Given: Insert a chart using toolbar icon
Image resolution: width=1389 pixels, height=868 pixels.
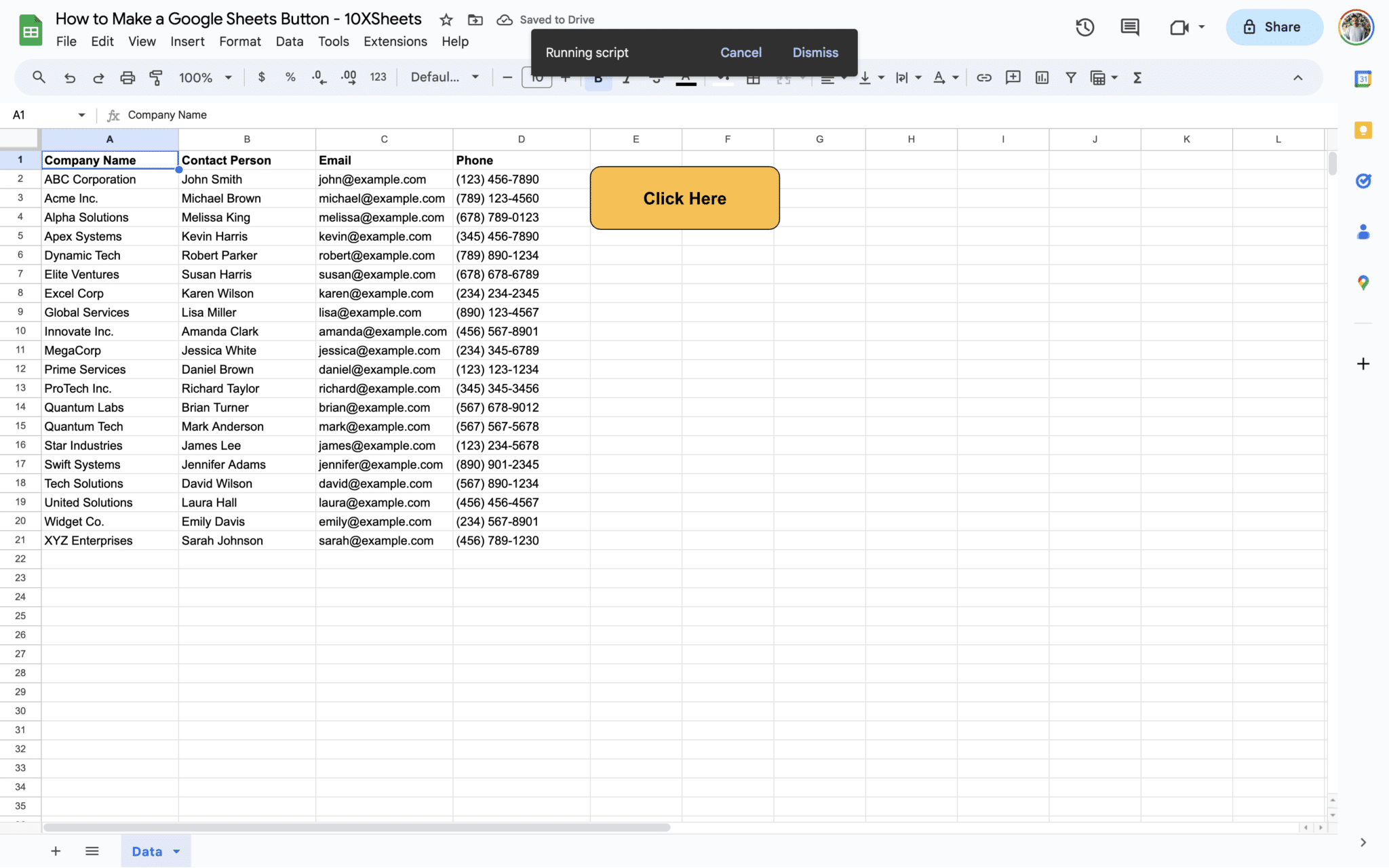Looking at the screenshot, I should [1042, 77].
